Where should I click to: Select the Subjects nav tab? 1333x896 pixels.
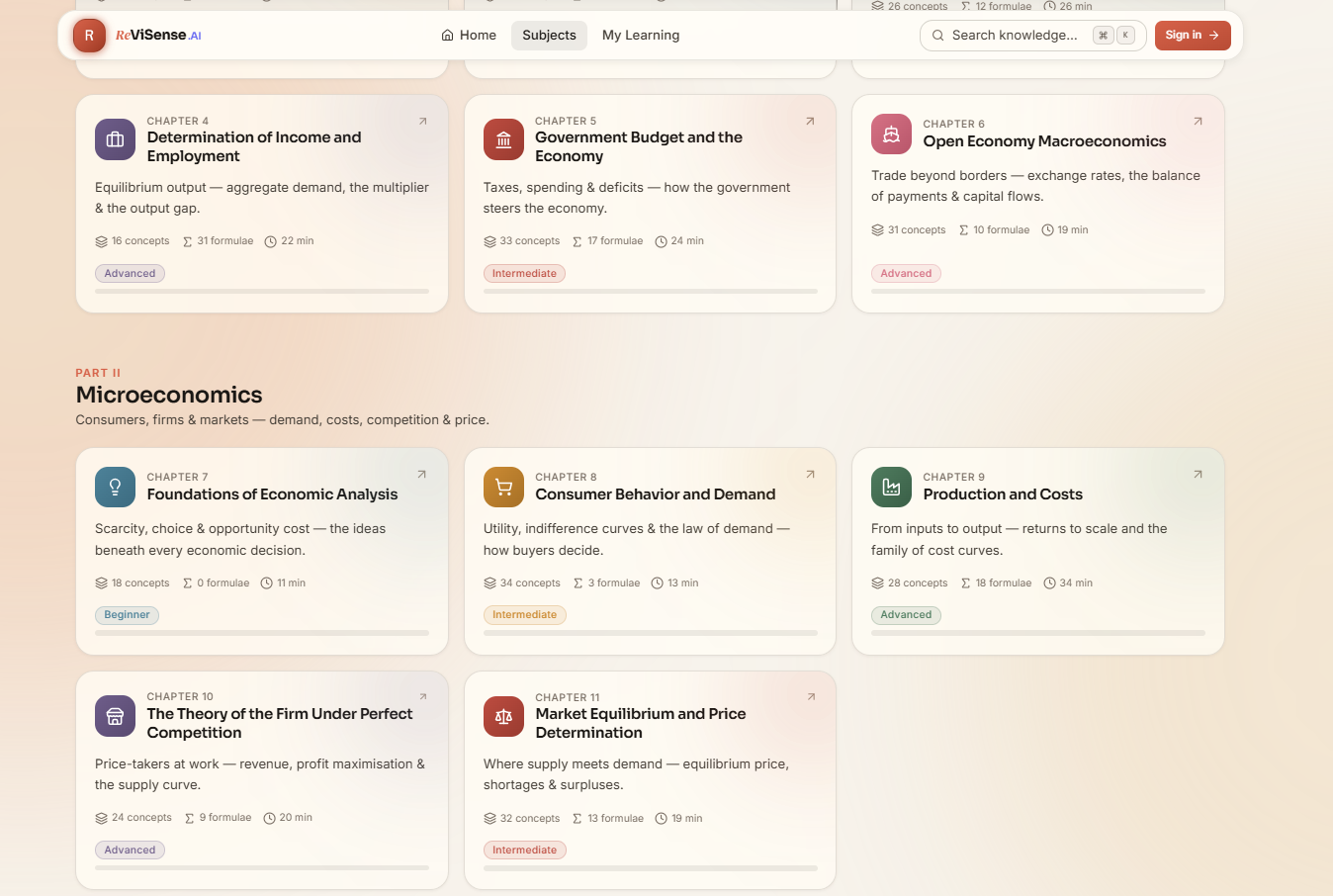(549, 36)
